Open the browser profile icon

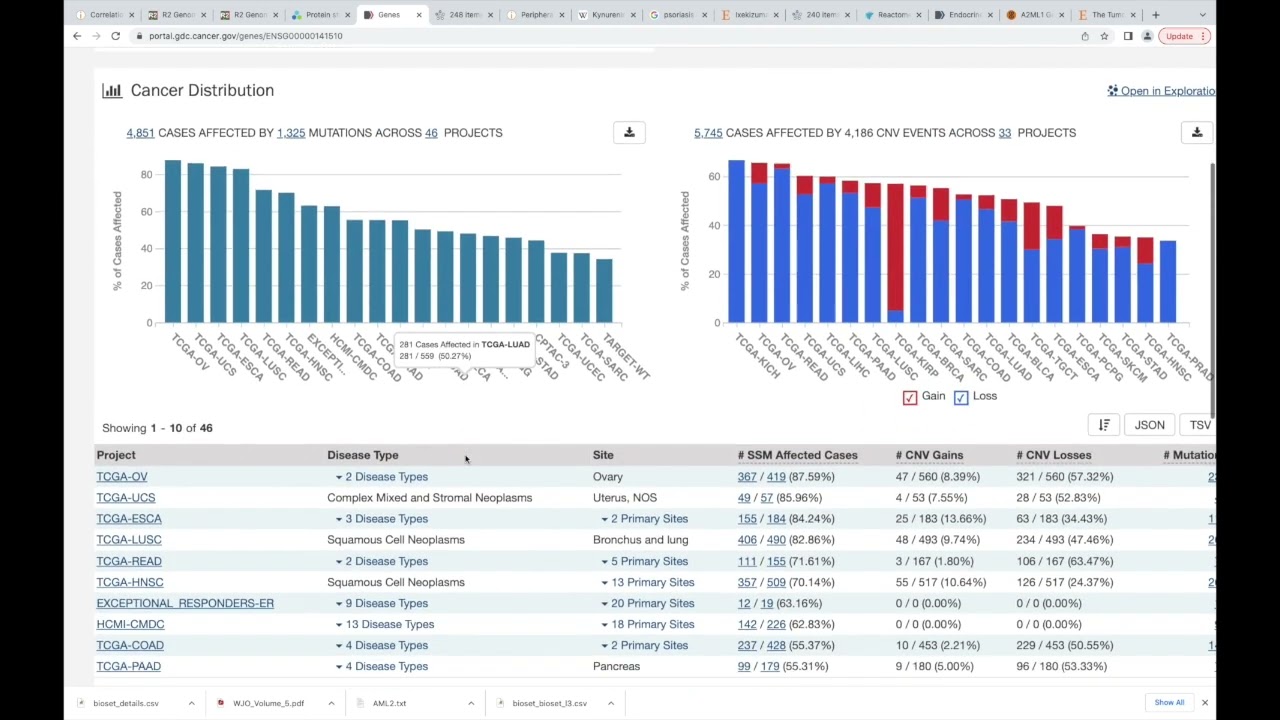[x=1147, y=36]
